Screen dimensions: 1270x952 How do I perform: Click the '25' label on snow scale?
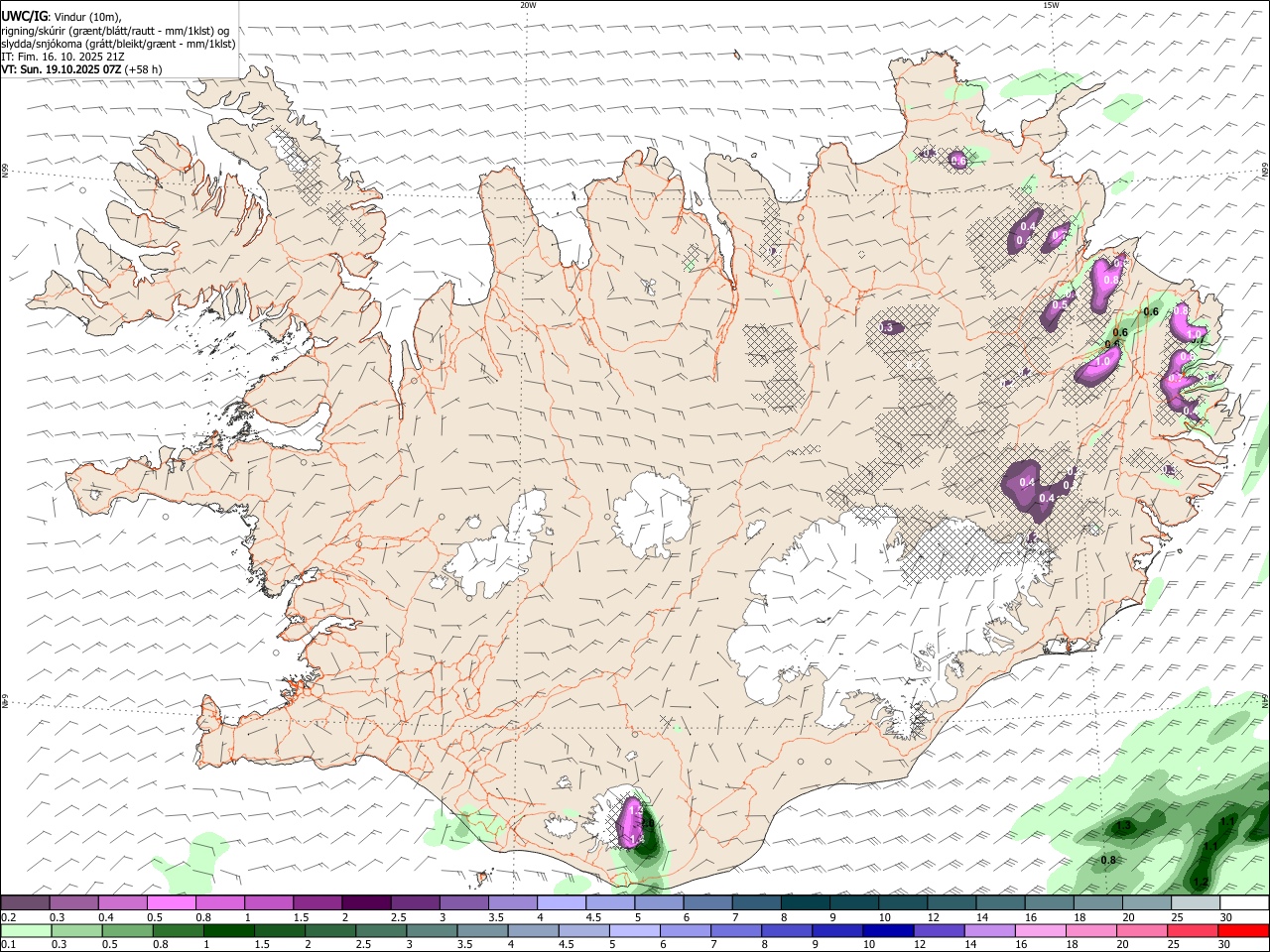coord(1177,917)
